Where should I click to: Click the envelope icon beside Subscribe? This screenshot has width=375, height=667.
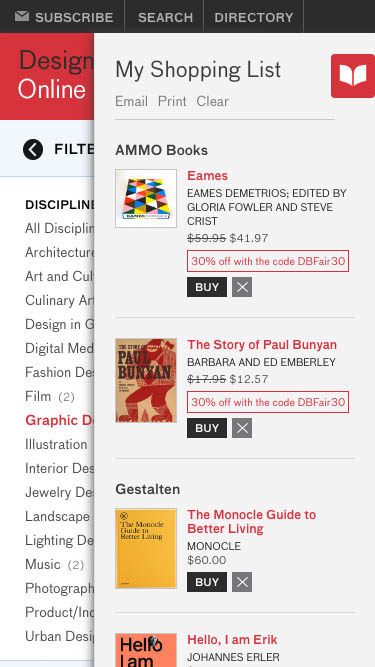point(22,17)
